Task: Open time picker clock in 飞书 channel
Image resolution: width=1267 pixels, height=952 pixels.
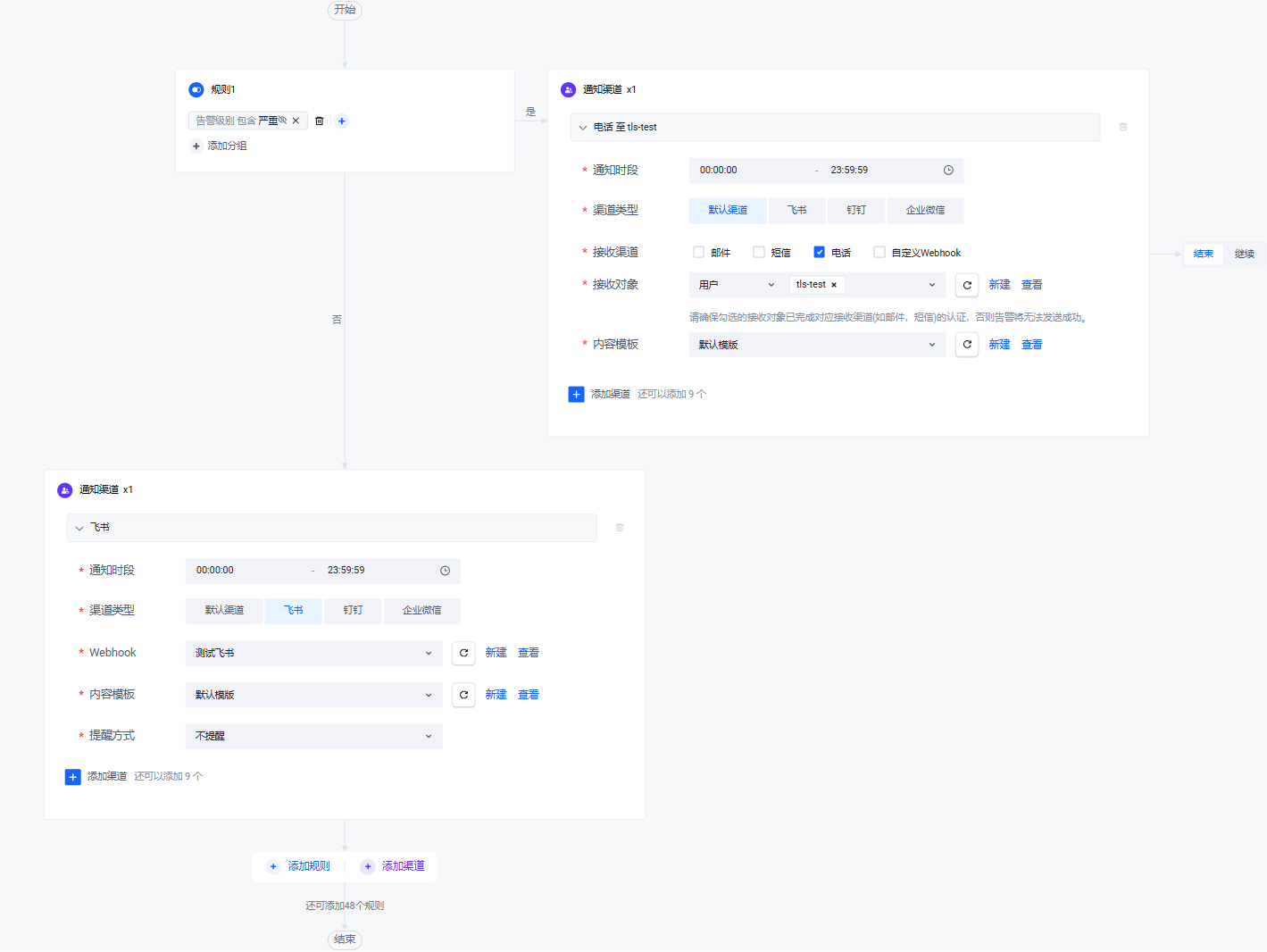Action: coord(445,571)
